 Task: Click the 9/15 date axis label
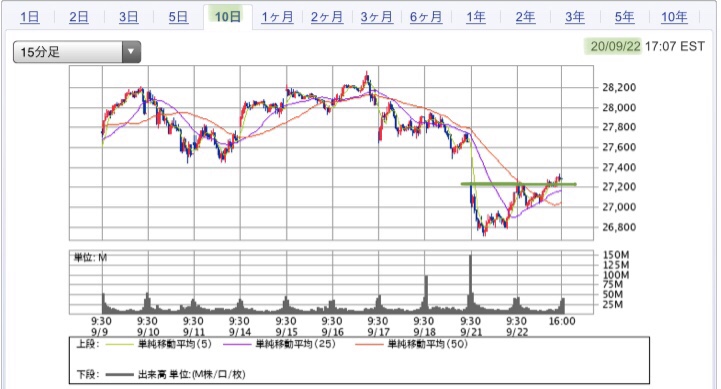tap(286, 332)
